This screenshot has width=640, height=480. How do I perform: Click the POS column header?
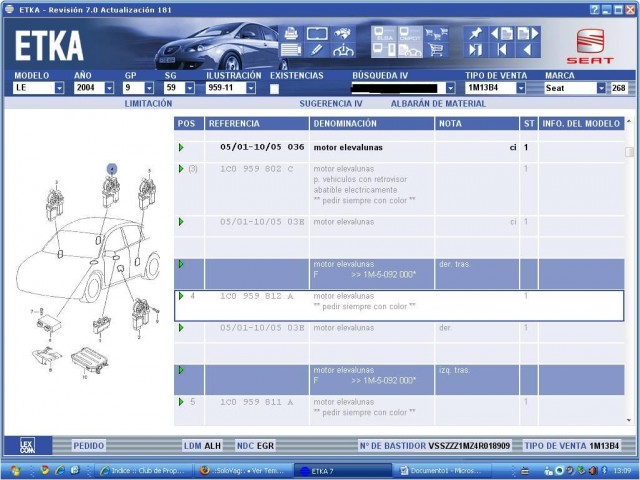click(189, 124)
